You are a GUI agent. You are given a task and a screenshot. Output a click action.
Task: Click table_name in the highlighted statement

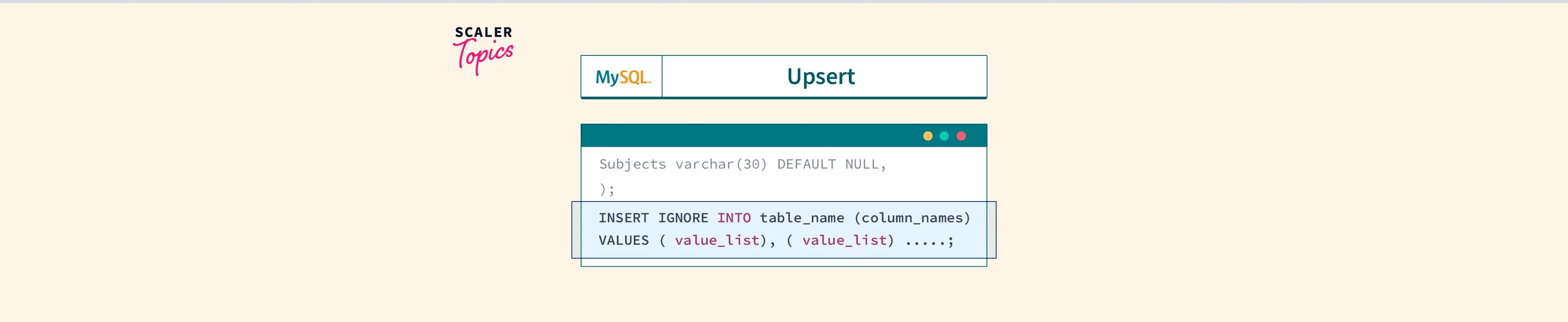tap(802, 218)
